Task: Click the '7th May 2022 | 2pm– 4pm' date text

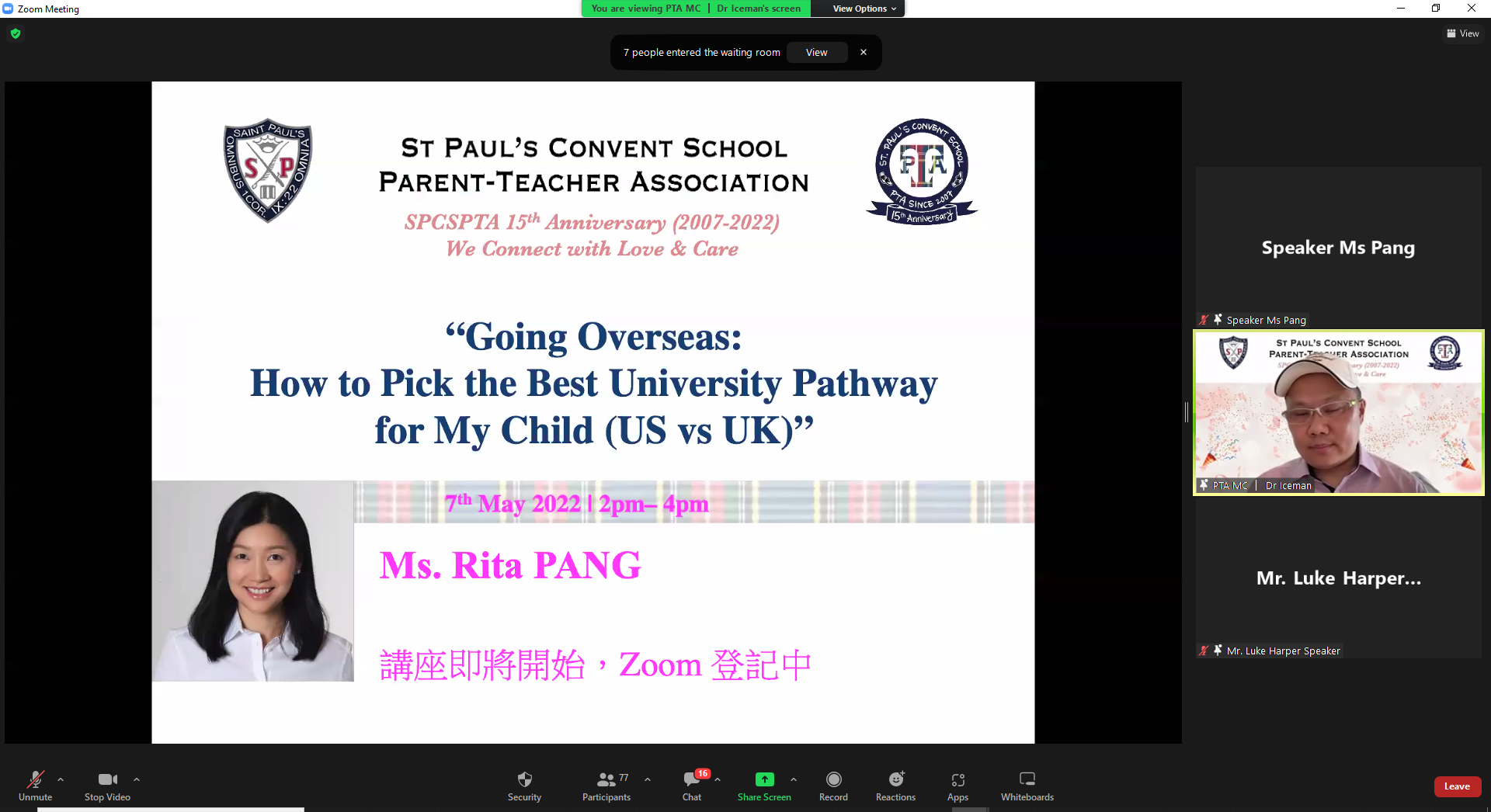Action: (576, 504)
